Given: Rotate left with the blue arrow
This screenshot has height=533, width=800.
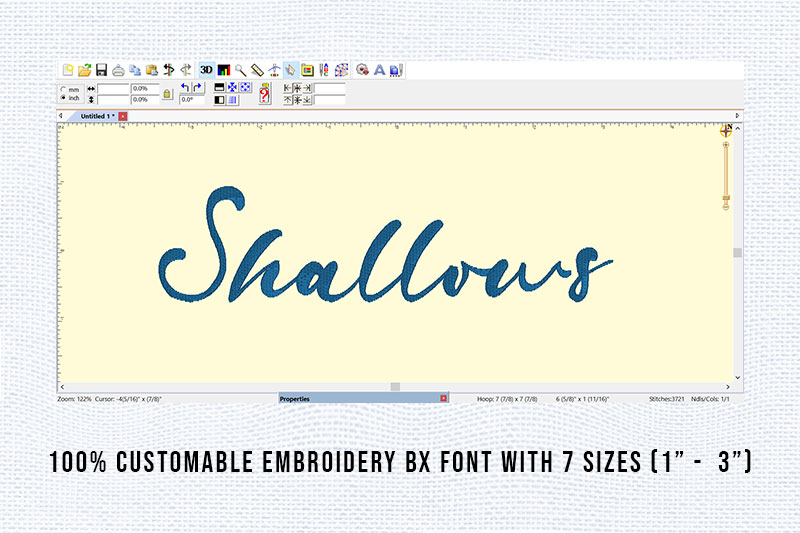Looking at the screenshot, I should 185,88.
